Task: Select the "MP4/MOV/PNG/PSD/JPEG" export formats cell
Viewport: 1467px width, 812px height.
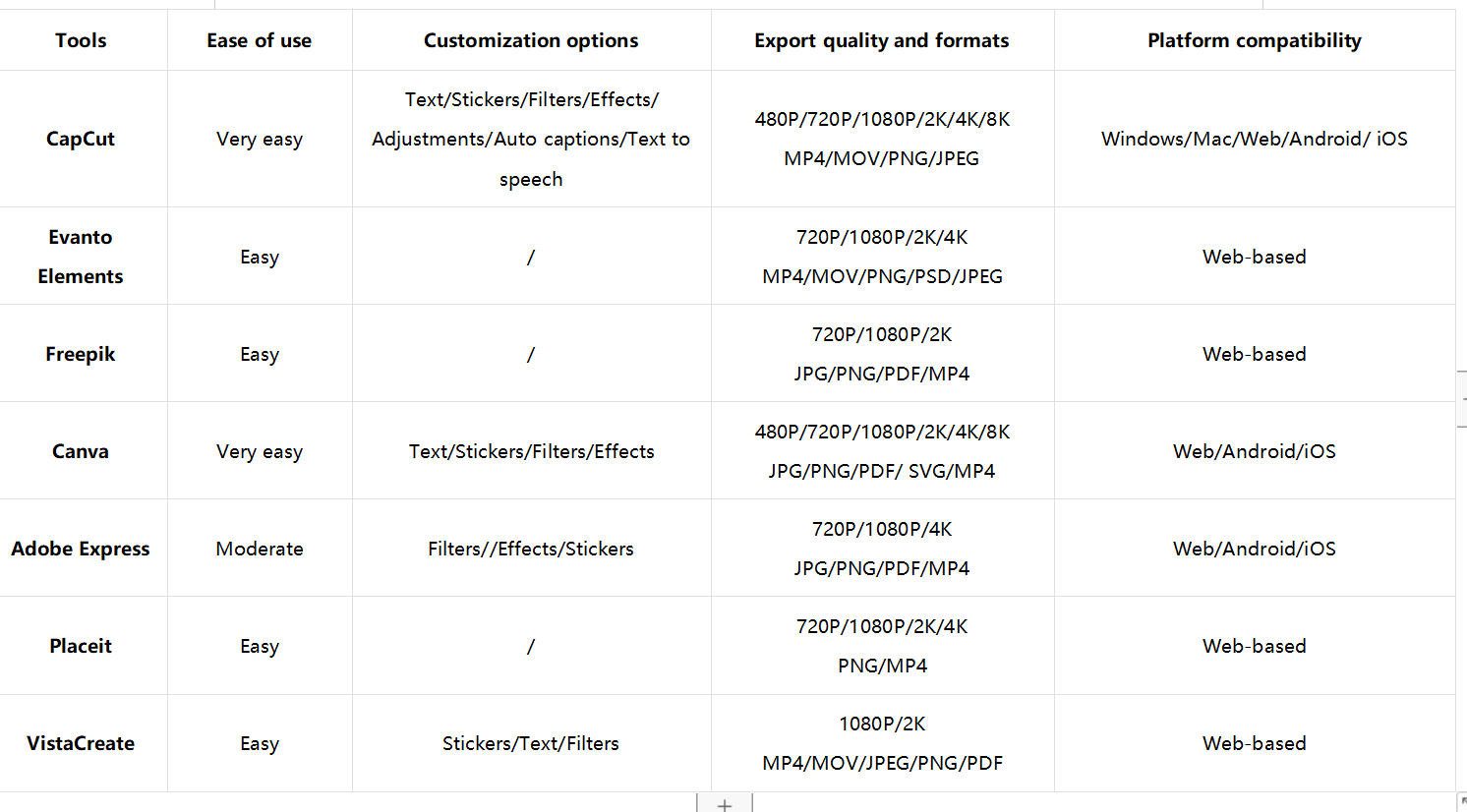Action: click(882, 276)
